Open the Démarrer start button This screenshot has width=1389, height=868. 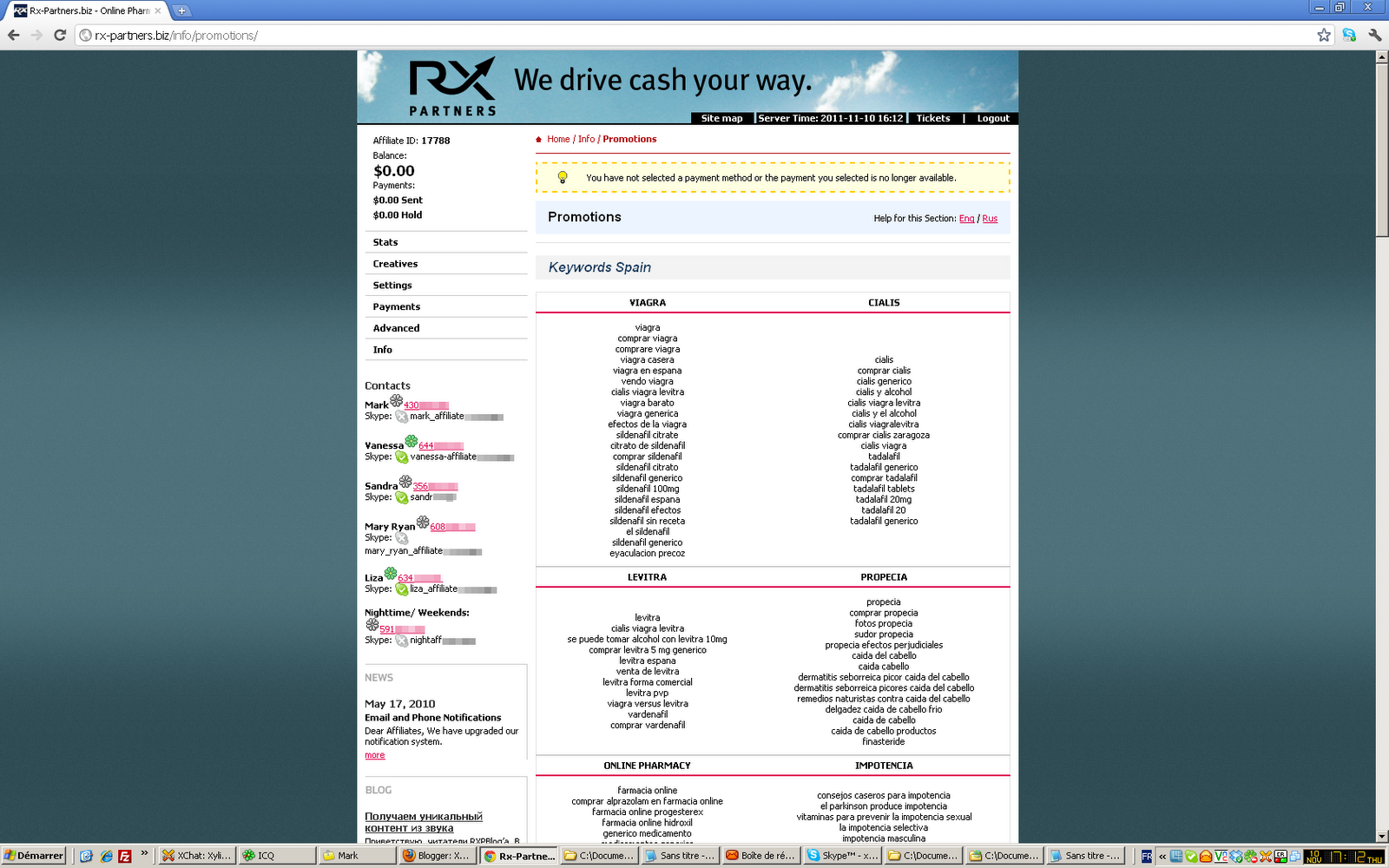tap(34, 856)
